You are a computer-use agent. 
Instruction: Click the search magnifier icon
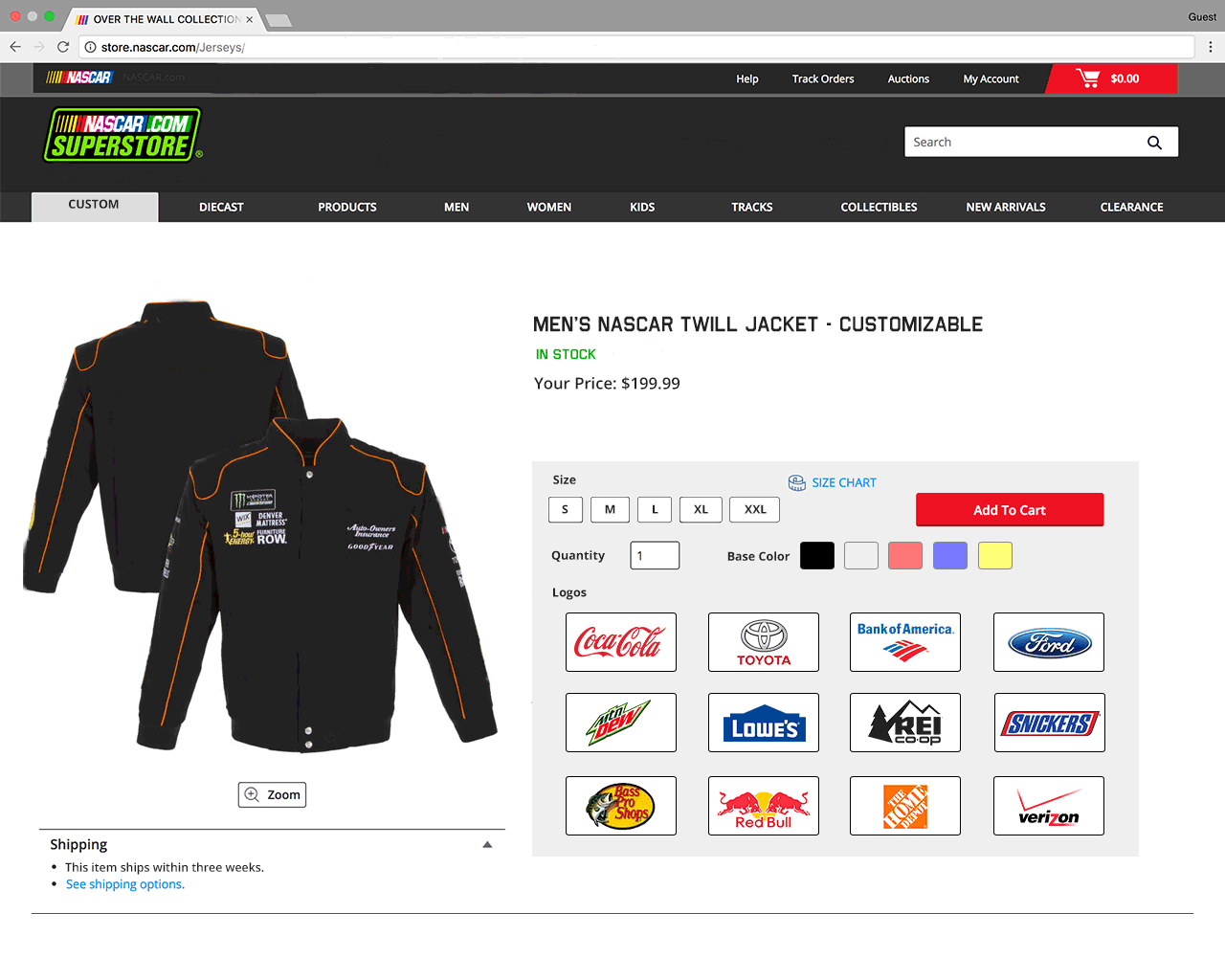1154,143
